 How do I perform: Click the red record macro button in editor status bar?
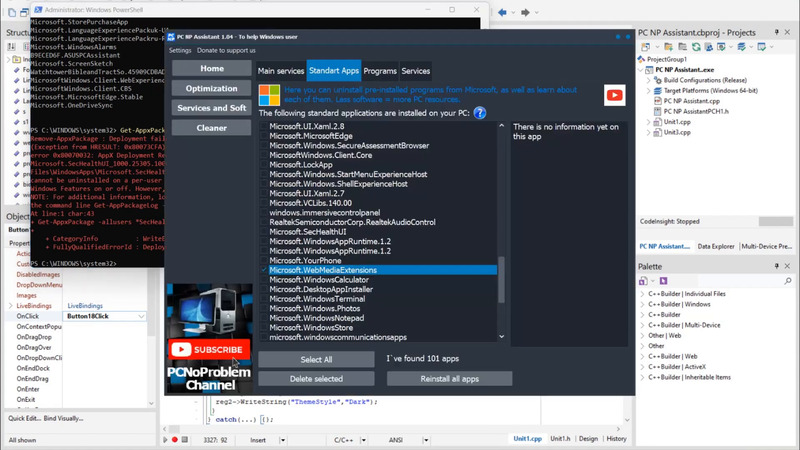[x=174, y=439]
